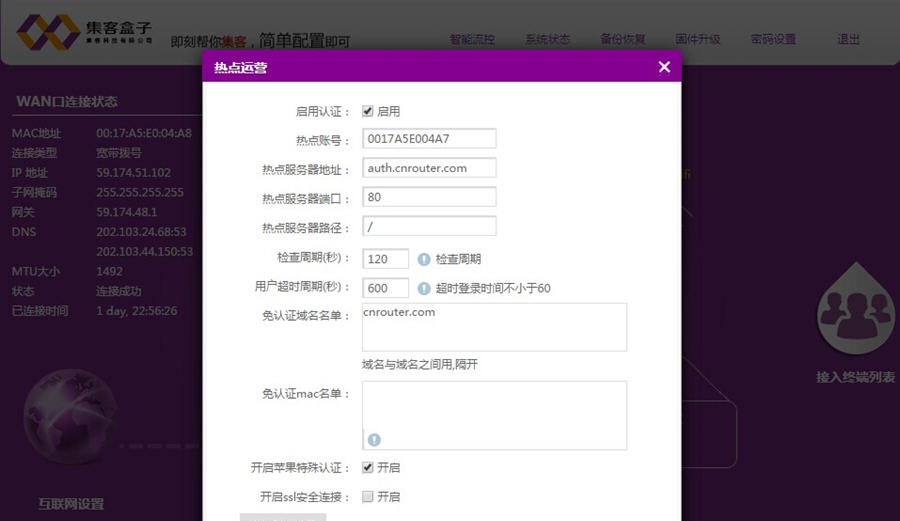This screenshot has height=521, width=900.
Task: Click the 用户超时周期(秒) input showing 600
Action: pos(386,288)
